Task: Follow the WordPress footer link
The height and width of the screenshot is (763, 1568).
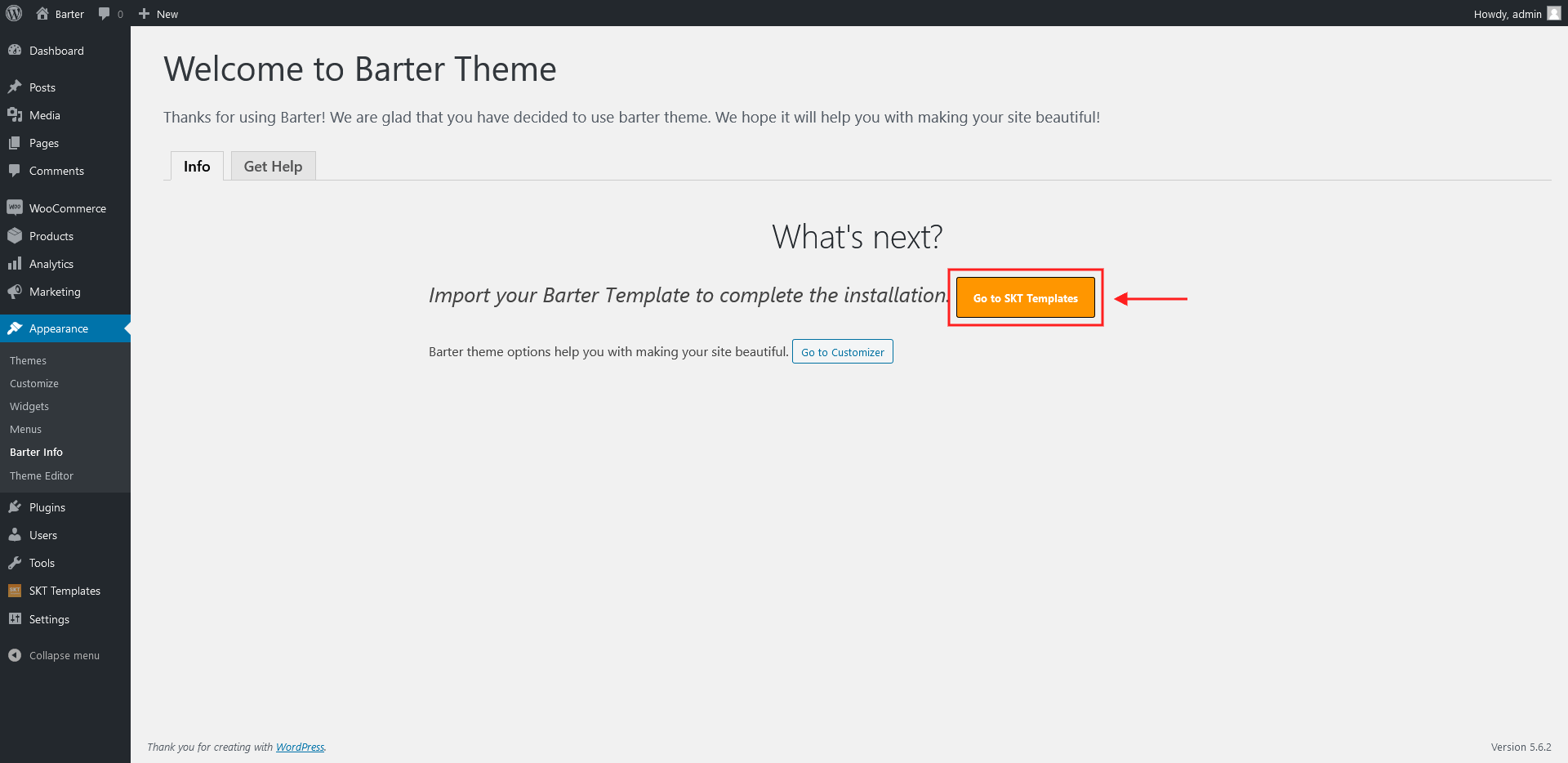Action: click(x=300, y=747)
